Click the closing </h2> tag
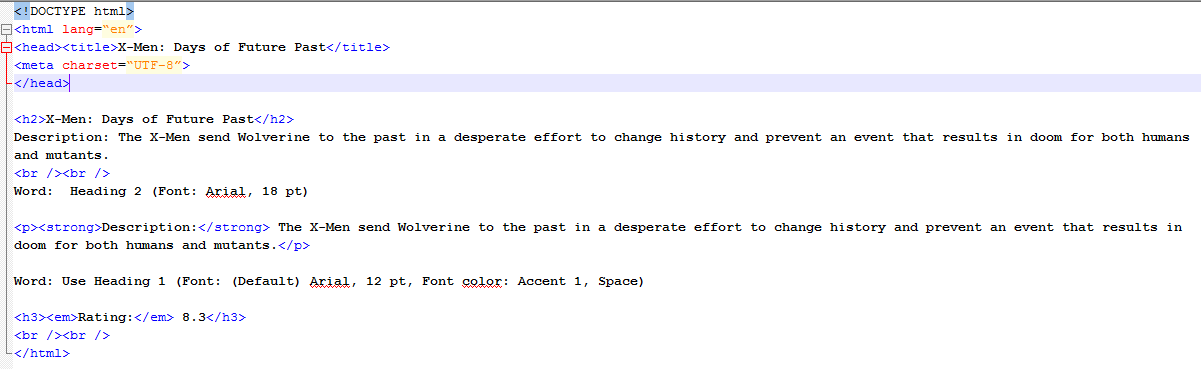 click(274, 119)
